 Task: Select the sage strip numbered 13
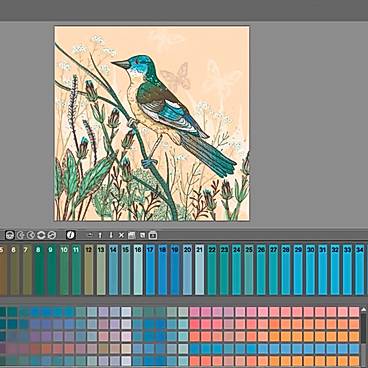[x=101, y=269]
